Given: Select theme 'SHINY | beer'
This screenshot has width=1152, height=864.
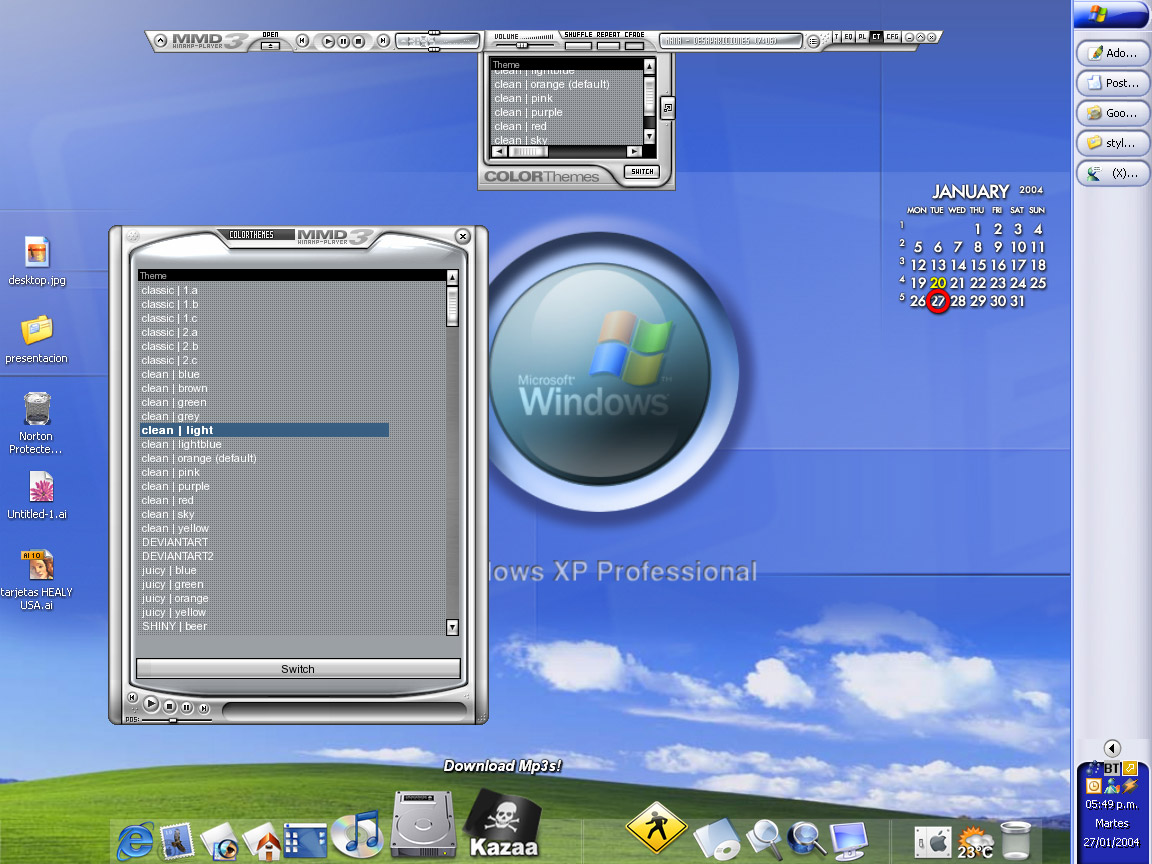Looking at the screenshot, I should pyautogui.click(x=174, y=626).
